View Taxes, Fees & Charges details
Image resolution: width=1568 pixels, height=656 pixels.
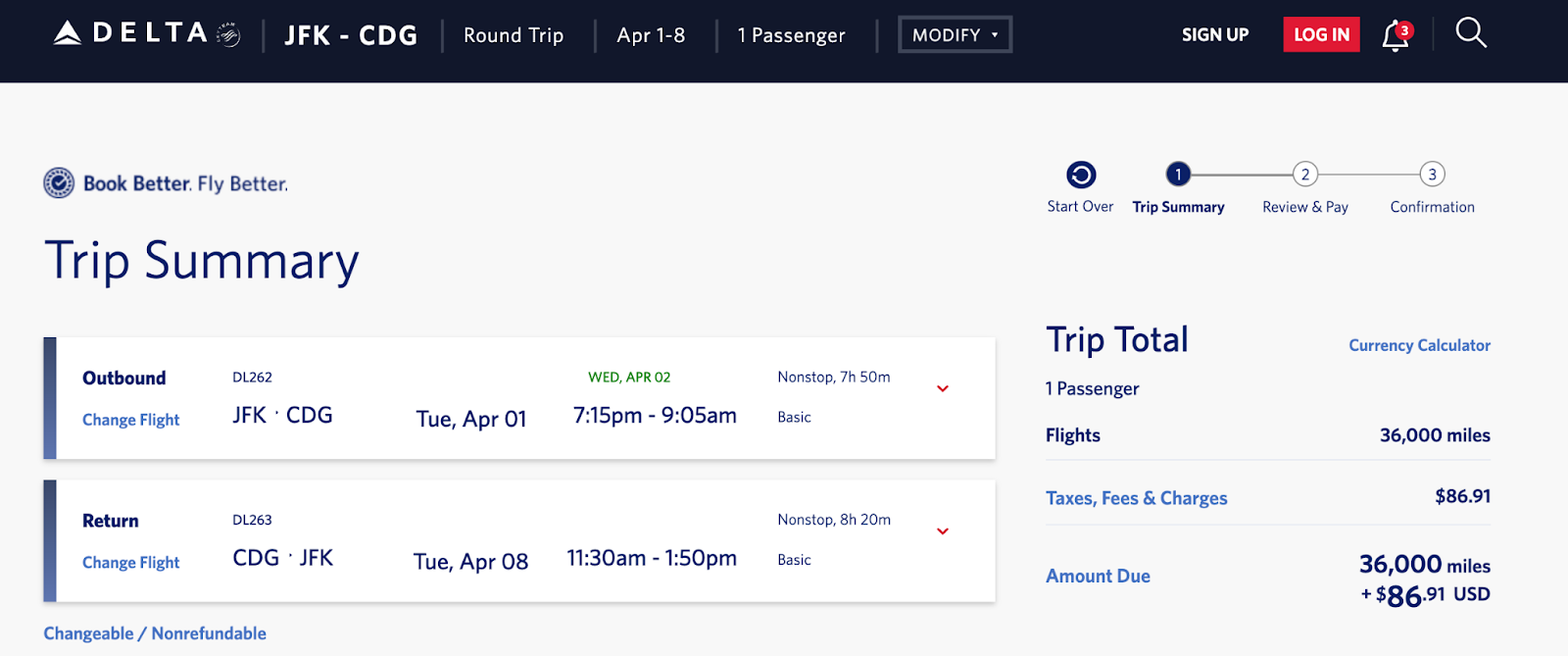pos(1136,498)
